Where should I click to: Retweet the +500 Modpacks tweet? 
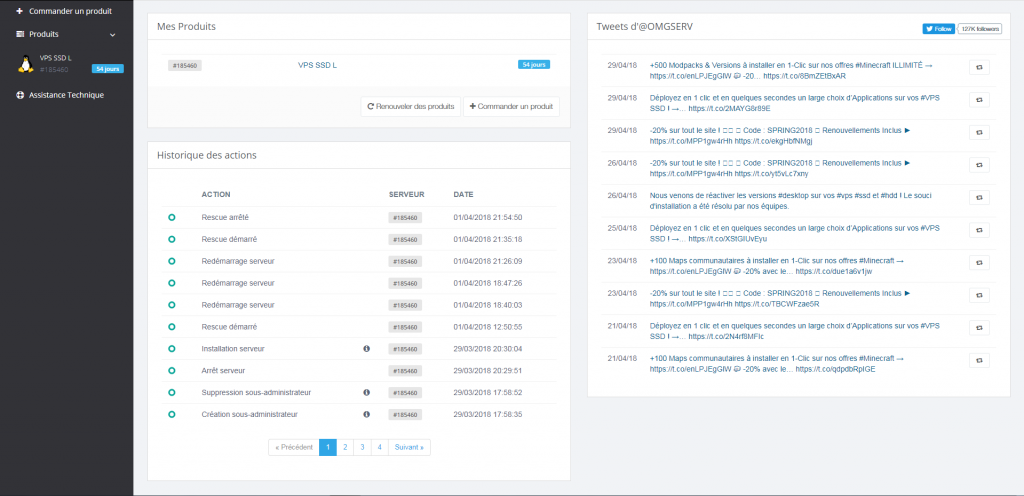point(982,68)
